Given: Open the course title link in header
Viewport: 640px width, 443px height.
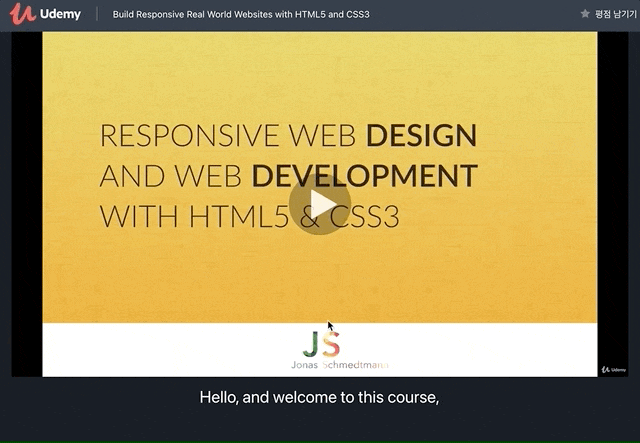Looking at the screenshot, I should pos(241,14).
